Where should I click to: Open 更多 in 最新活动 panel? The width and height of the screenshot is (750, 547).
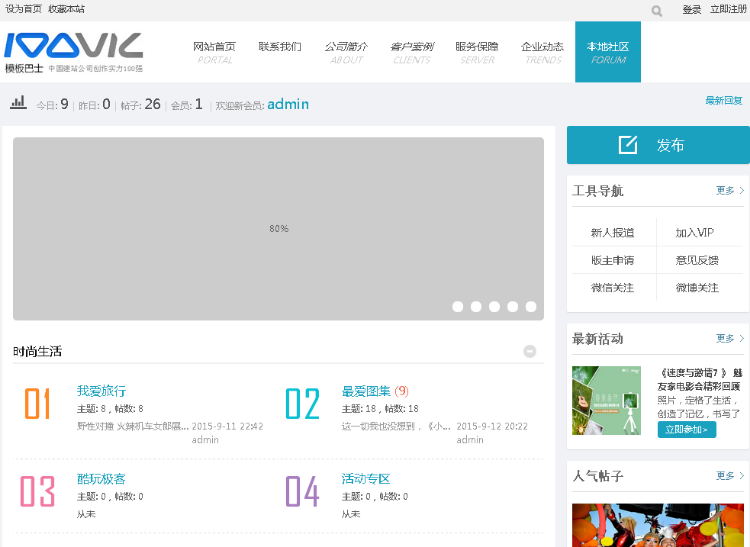[730, 339]
